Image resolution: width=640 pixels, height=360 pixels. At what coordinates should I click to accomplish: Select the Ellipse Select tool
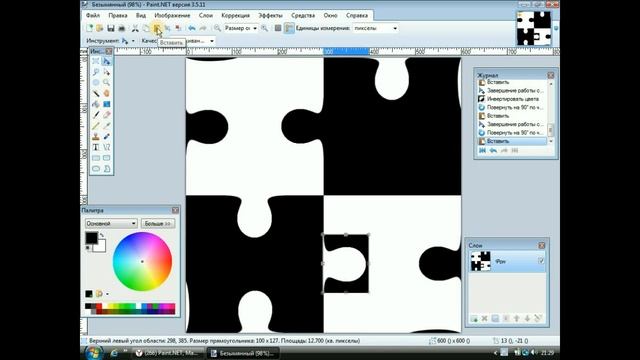point(96,82)
